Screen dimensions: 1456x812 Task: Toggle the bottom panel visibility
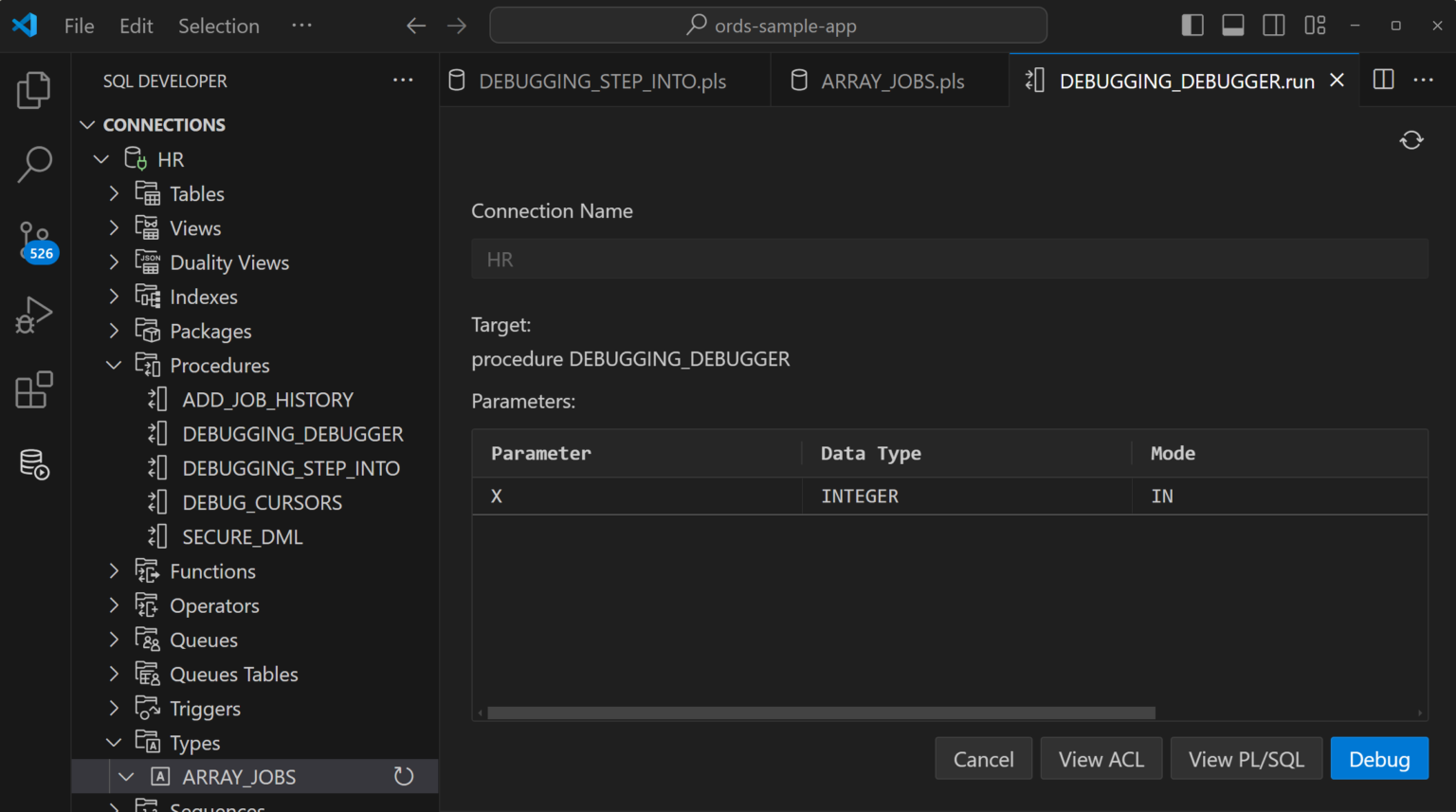coord(1233,26)
